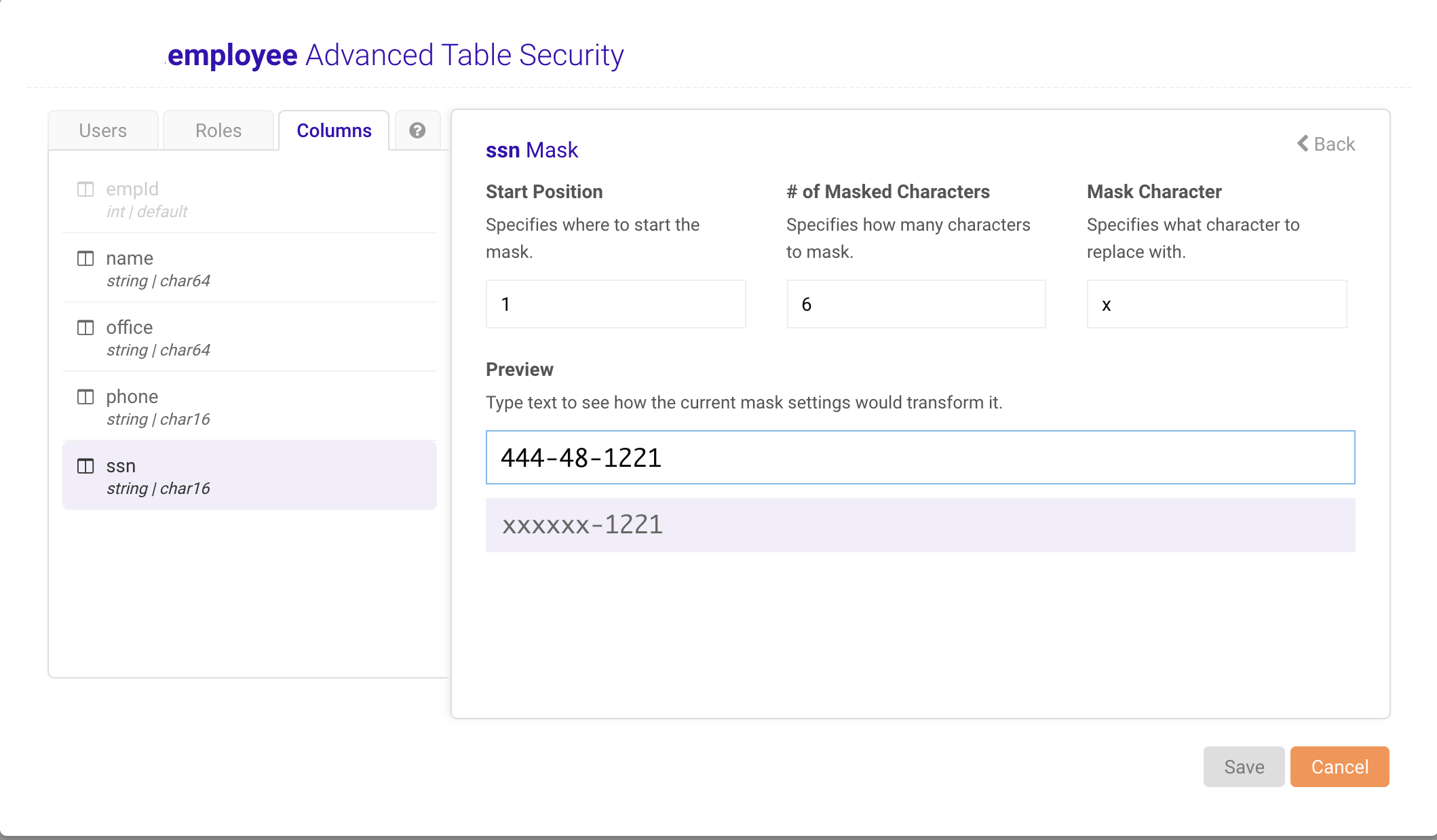Click the masked preview output xxxxxx-1221
The image size is (1437, 840).
920,525
